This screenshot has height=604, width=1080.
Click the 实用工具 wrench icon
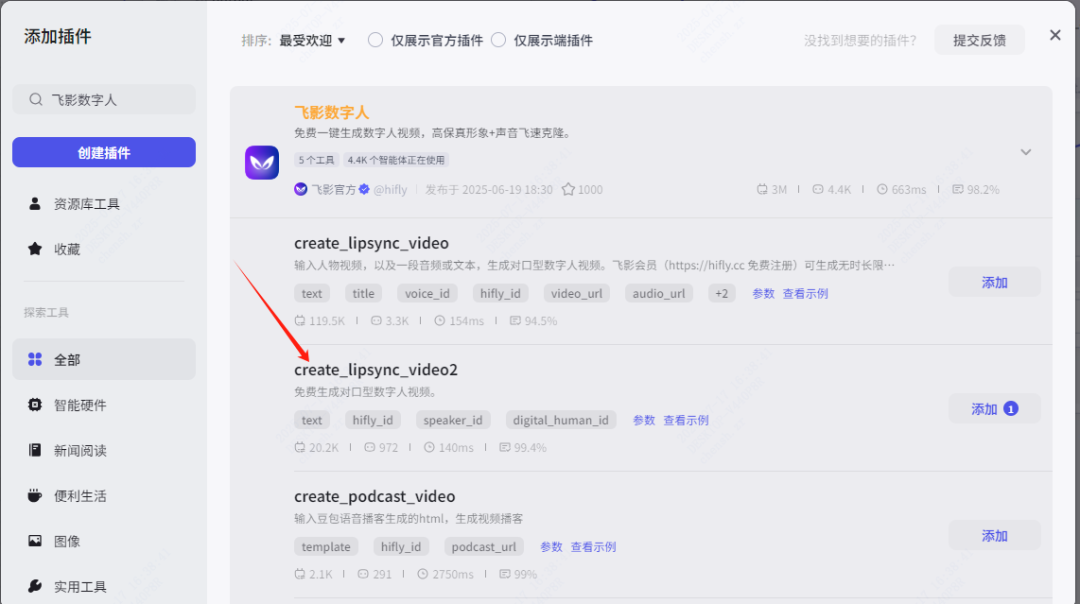pyautogui.click(x=34, y=586)
